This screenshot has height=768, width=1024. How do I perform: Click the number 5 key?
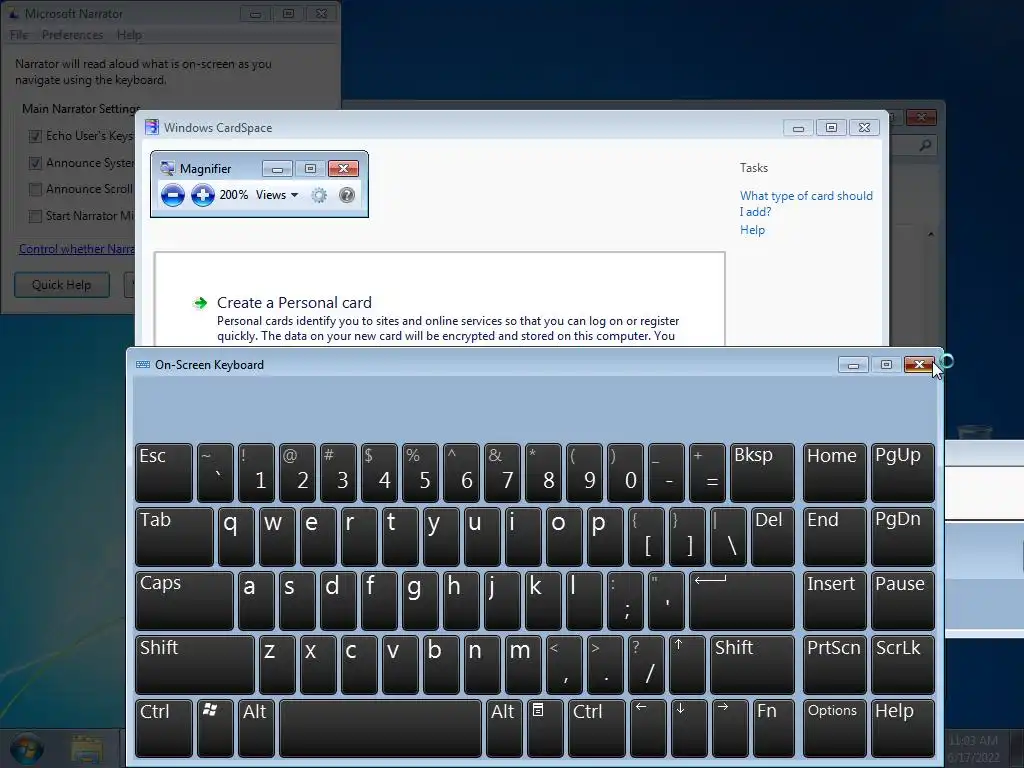[x=421, y=472]
